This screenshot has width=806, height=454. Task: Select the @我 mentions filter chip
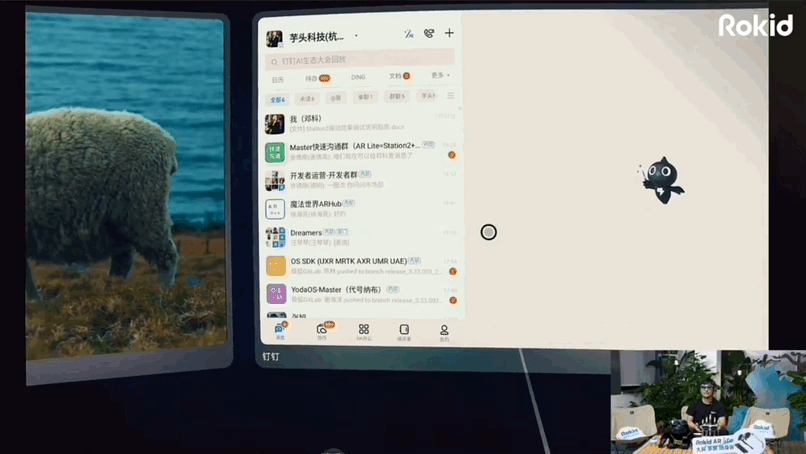336,98
